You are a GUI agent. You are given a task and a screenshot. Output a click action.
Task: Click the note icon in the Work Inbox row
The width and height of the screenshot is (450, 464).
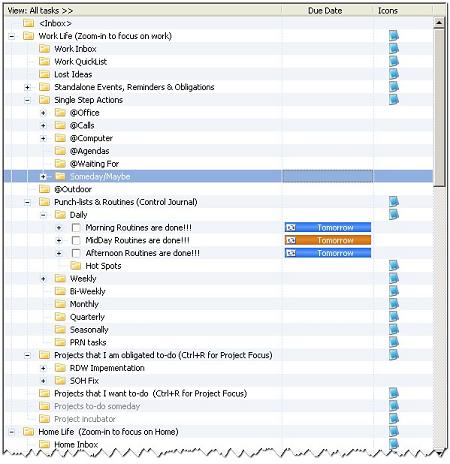click(394, 49)
